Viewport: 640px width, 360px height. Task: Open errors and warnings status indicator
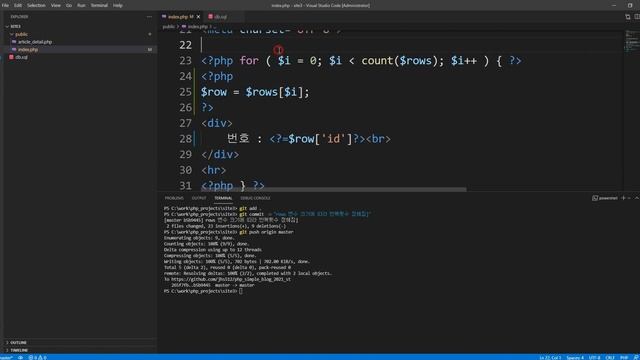pyautogui.click(x=37, y=357)
